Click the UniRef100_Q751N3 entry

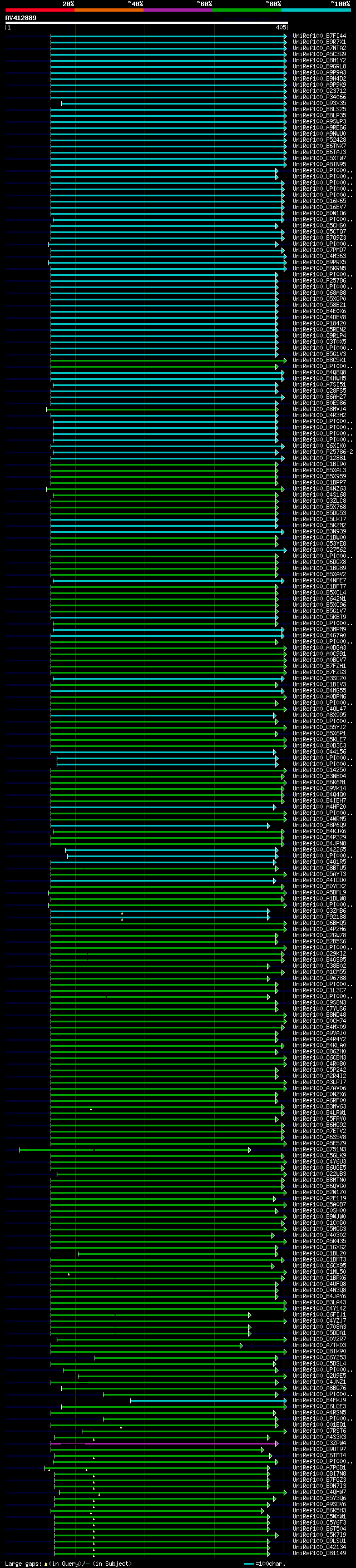(319, 1150)
